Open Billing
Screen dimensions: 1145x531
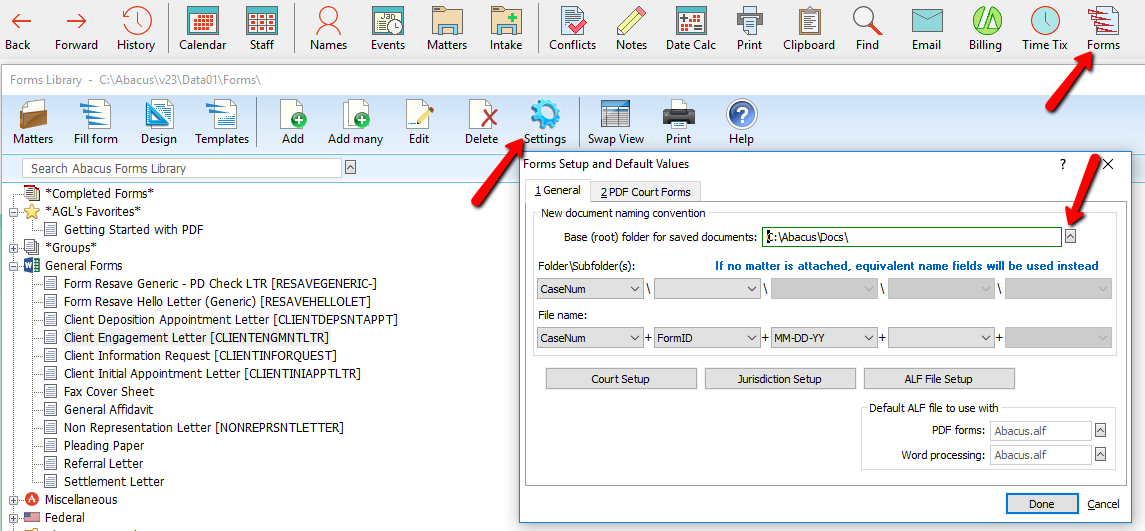coord(985,28)
